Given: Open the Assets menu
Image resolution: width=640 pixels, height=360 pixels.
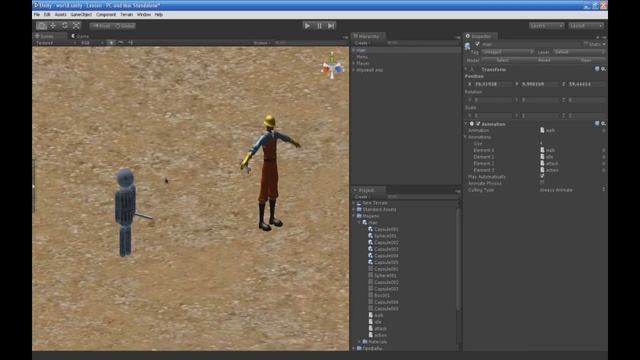Looking at the screenshot, I should [60, 14].
